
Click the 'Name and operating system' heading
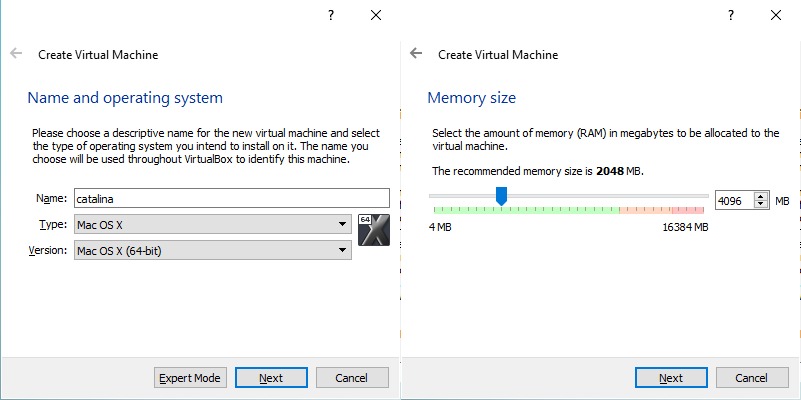(x=125, y=98)
